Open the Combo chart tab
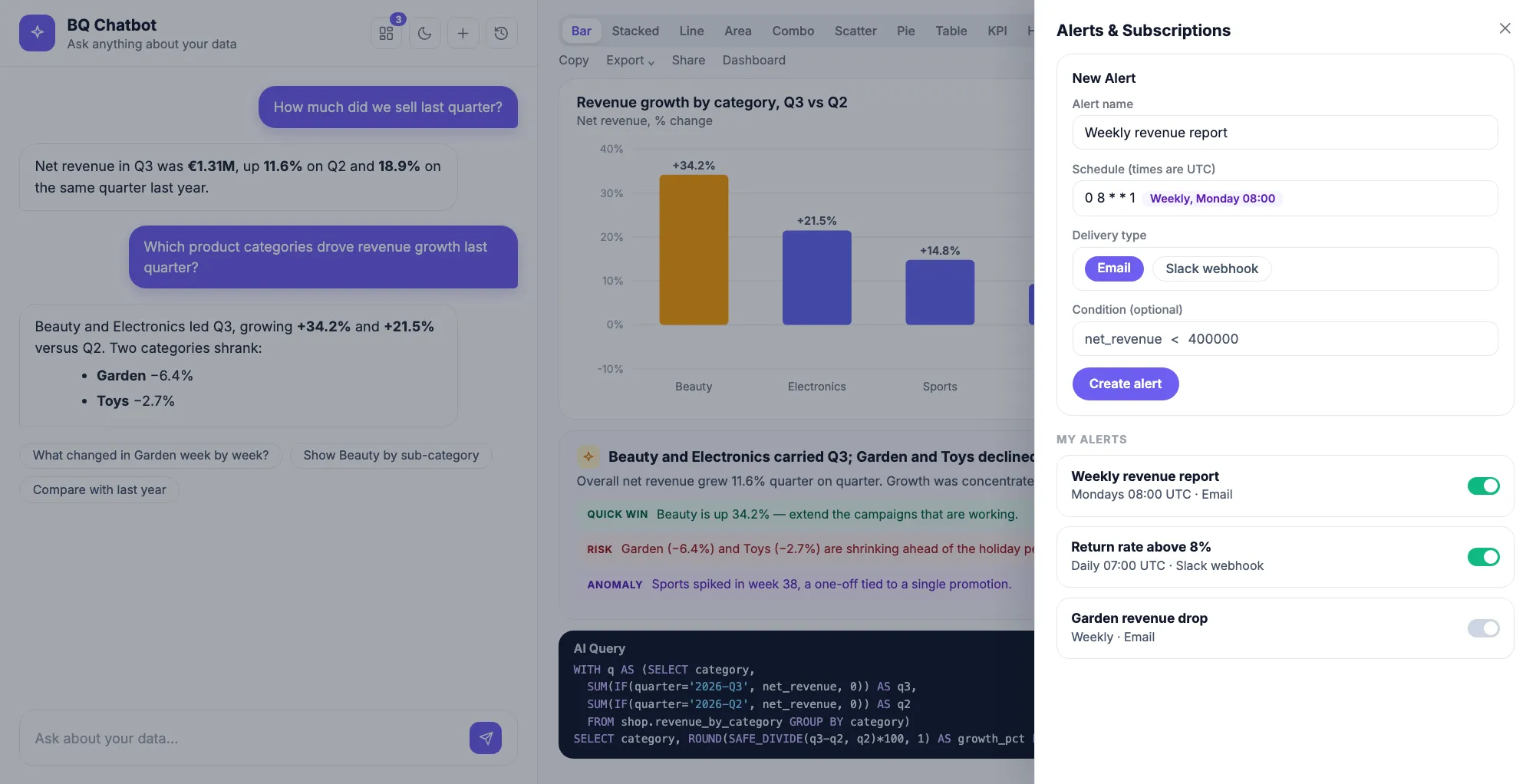This screenshot has height=784, width=1536. point(793,31)
